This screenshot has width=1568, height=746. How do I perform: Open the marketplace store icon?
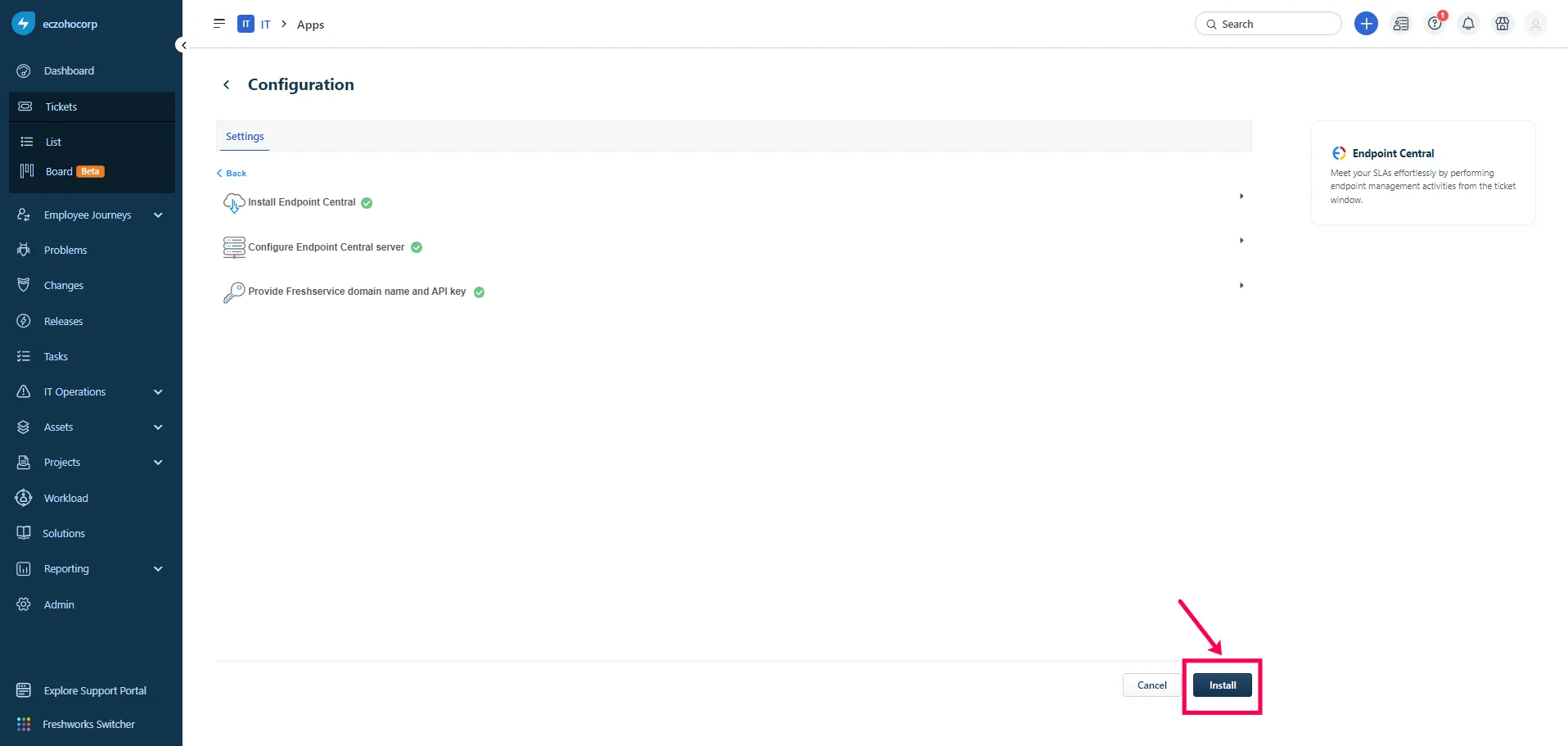(1503, 24)
